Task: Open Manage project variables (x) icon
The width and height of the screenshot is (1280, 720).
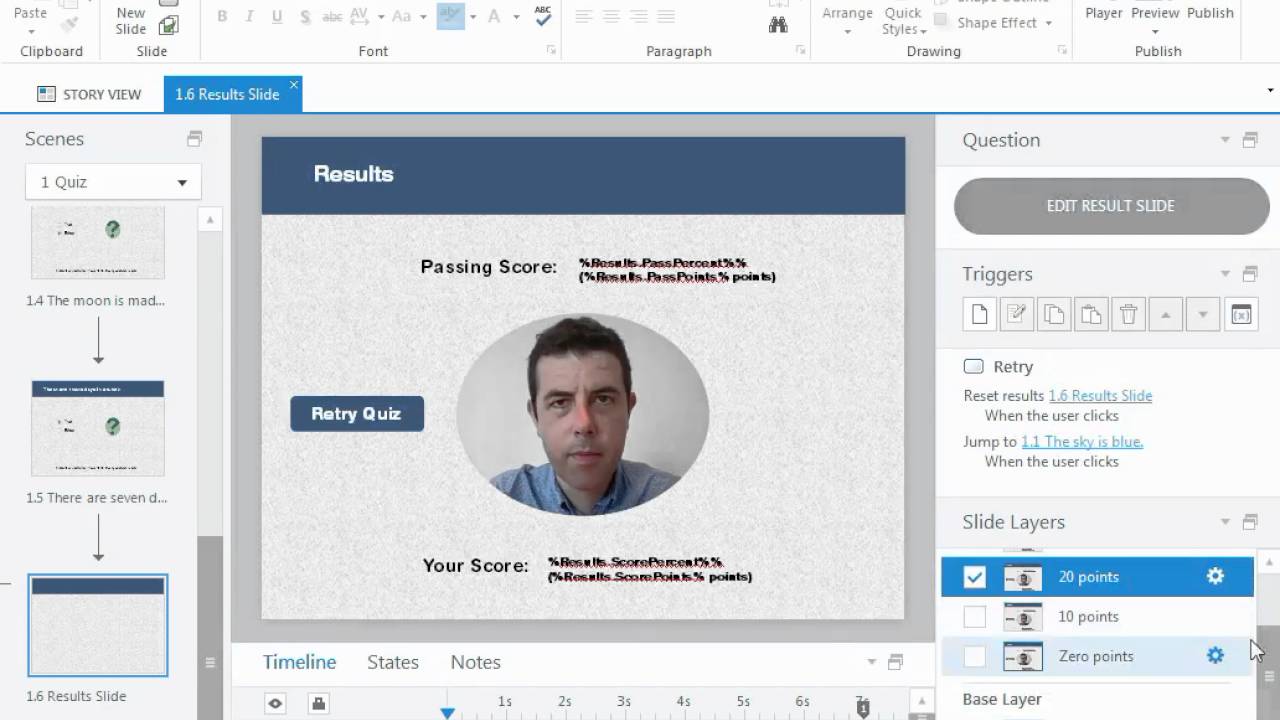Action: pos(1240,314)
